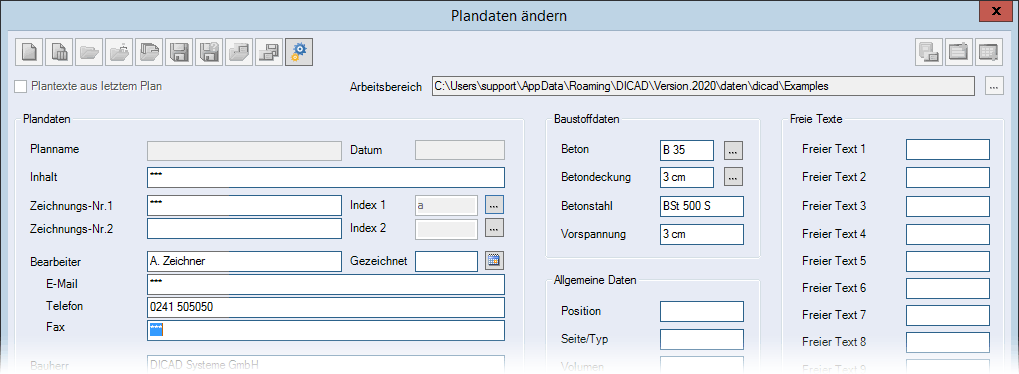
Task: Open the Betondeckung selection ellipsis button
Action: click(733, 177)
